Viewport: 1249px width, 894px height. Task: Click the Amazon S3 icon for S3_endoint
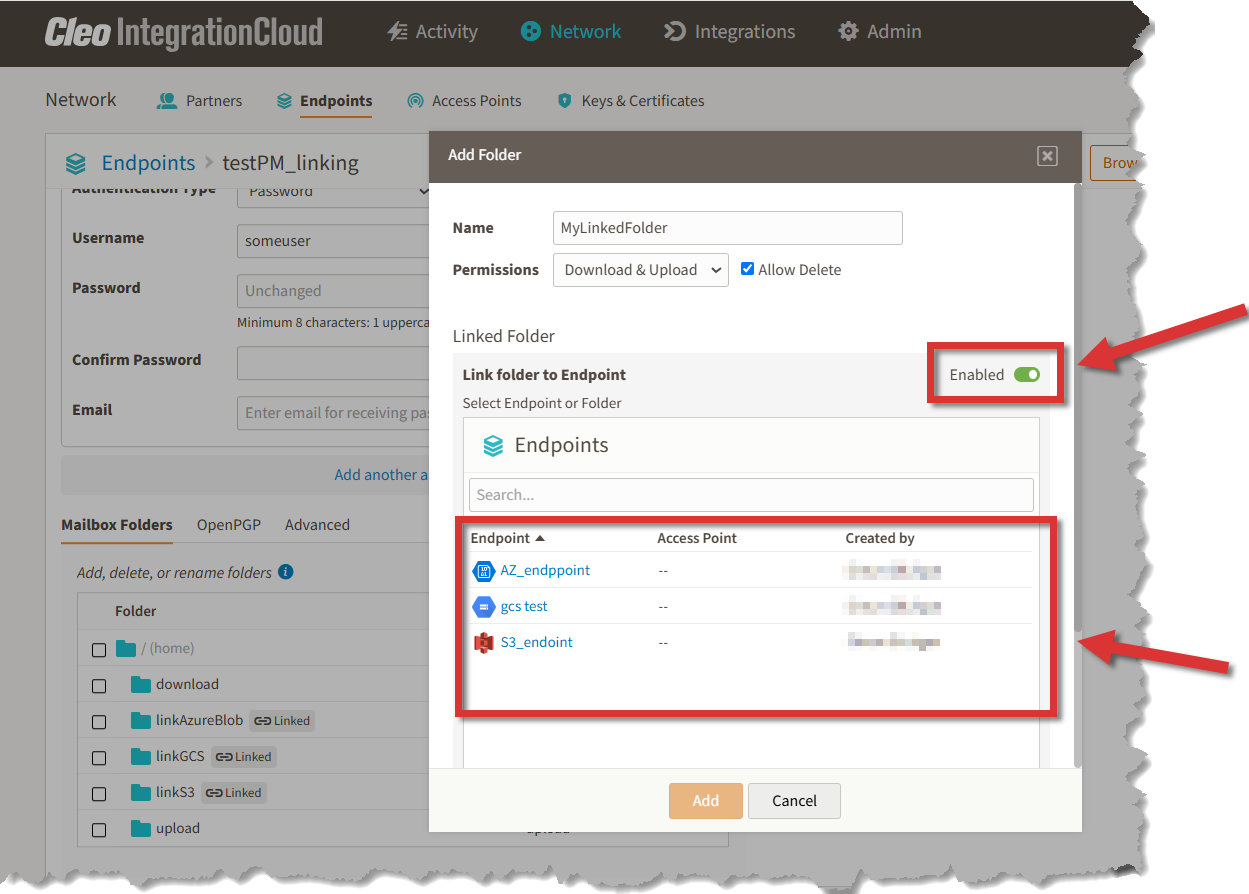click(484, 643)
